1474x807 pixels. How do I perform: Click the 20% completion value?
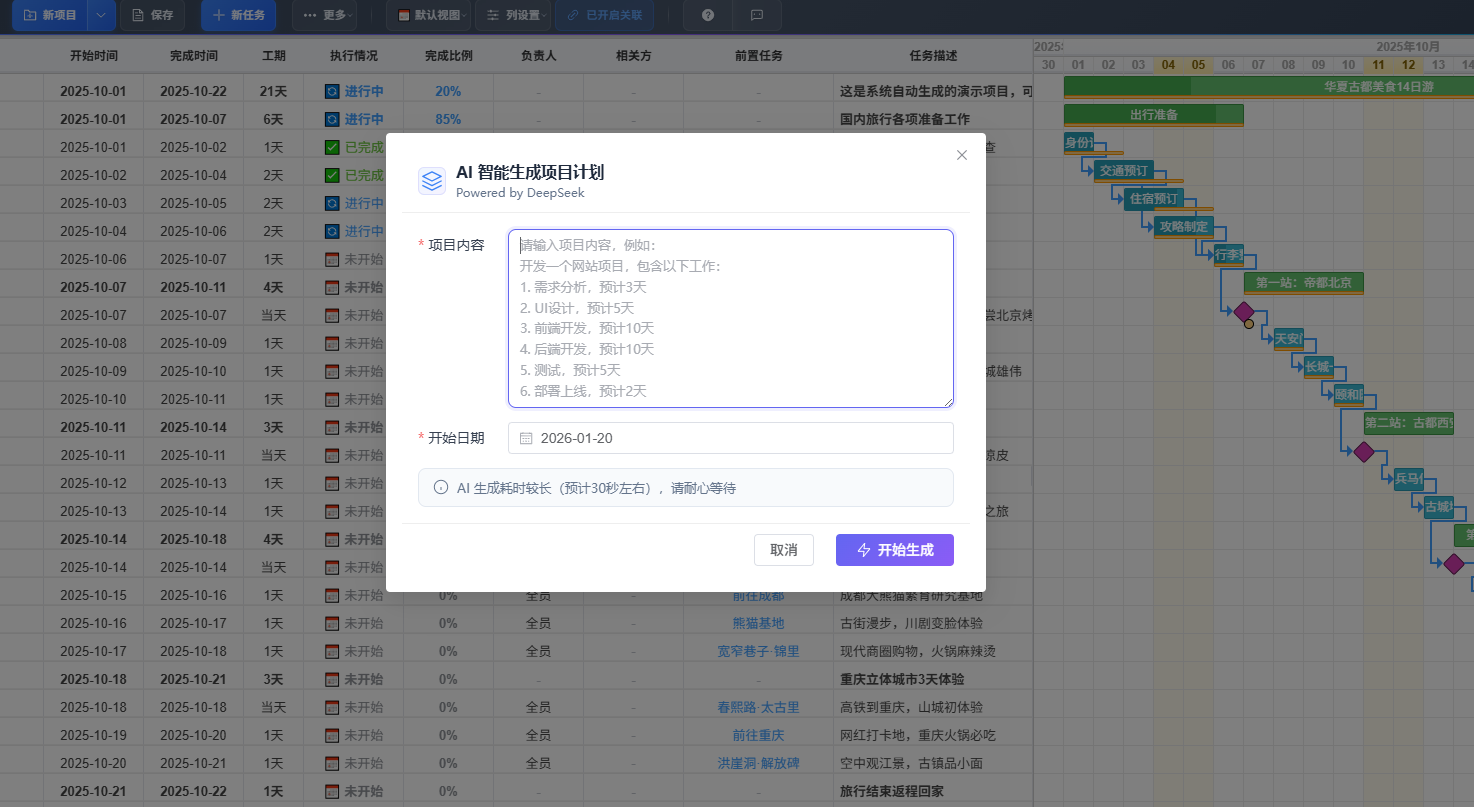448,91
